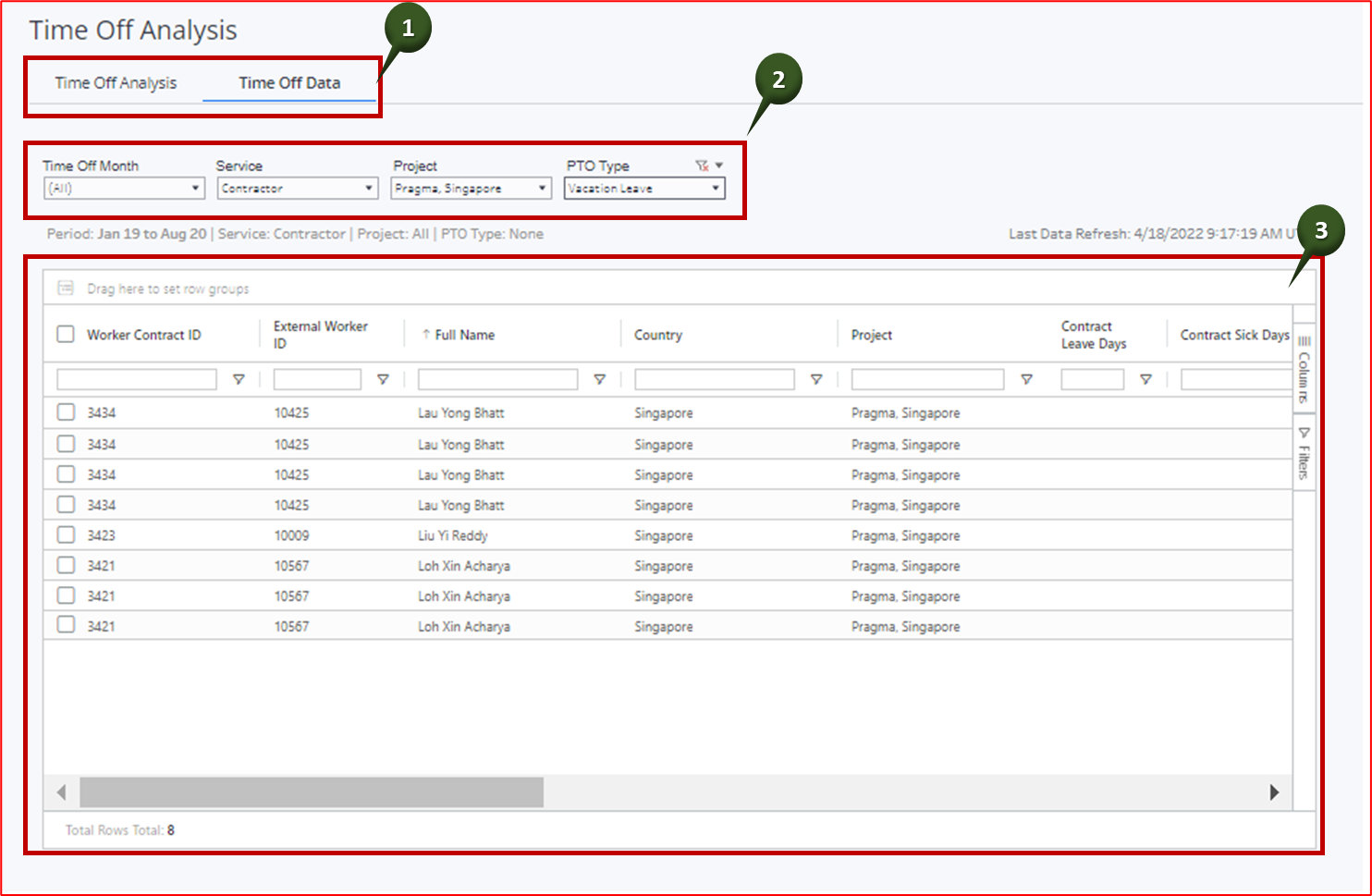Check the first Lau Yong Bhatt row checkbox

pyautogui.click(x=65, y=412)
